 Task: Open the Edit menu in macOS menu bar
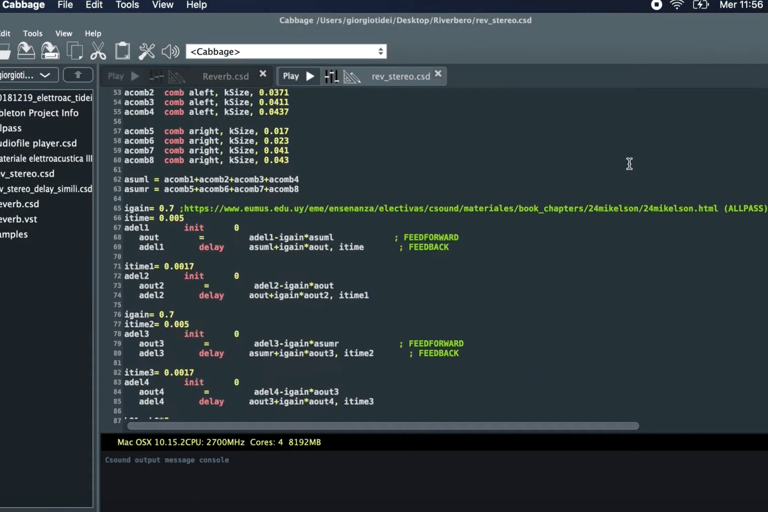point(94,5)
